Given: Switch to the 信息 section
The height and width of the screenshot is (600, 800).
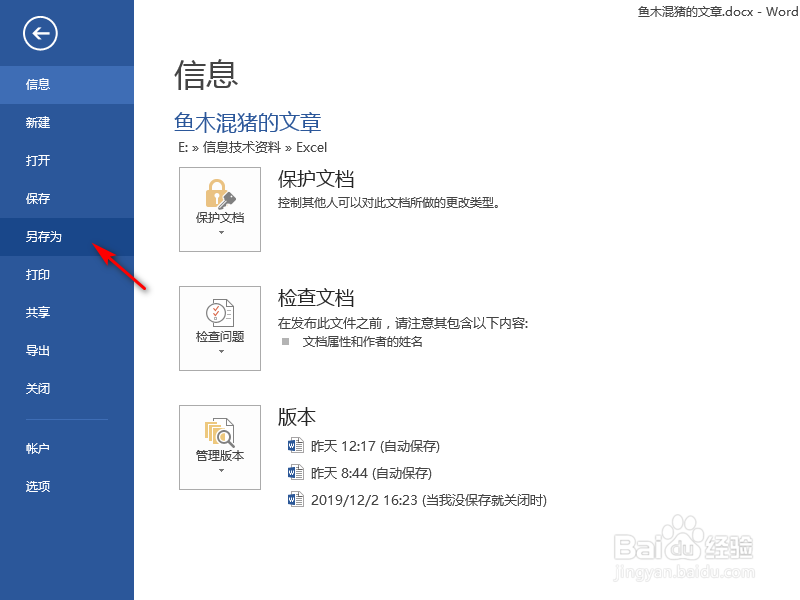Looking at the screenshot, I should (37, 84).
